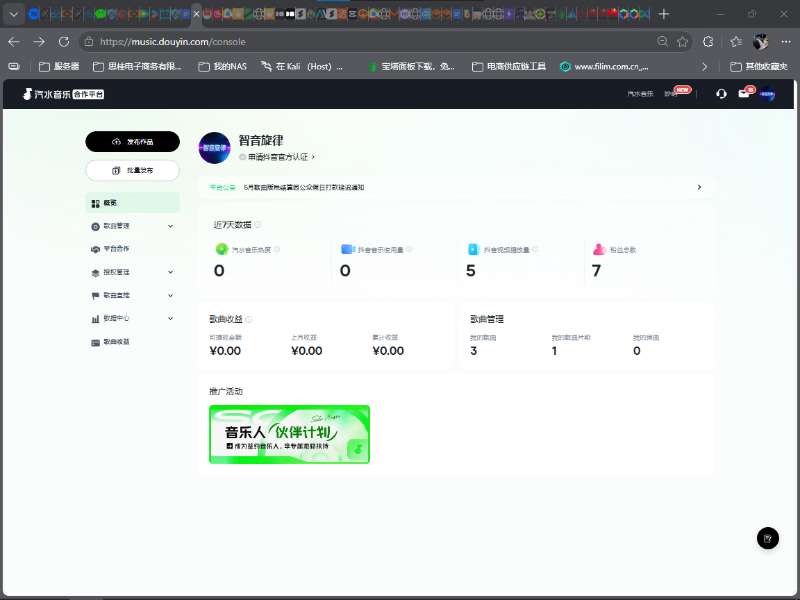This screenshot has height=600, width=800.
Task: Click the browser refresh icon
Action: [64, 41]
